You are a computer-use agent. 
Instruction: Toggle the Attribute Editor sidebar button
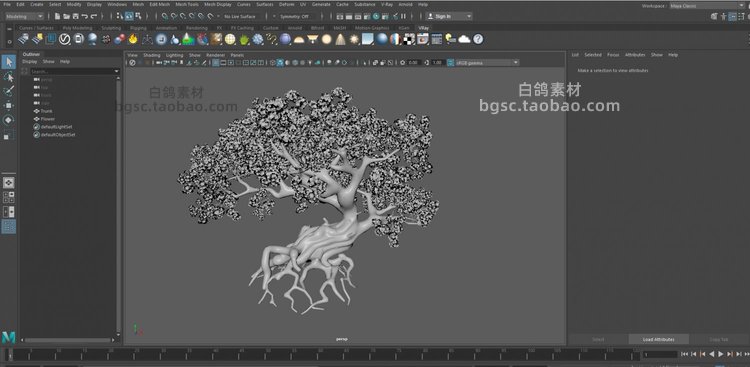pyautogui.click(x=733, y=16)
